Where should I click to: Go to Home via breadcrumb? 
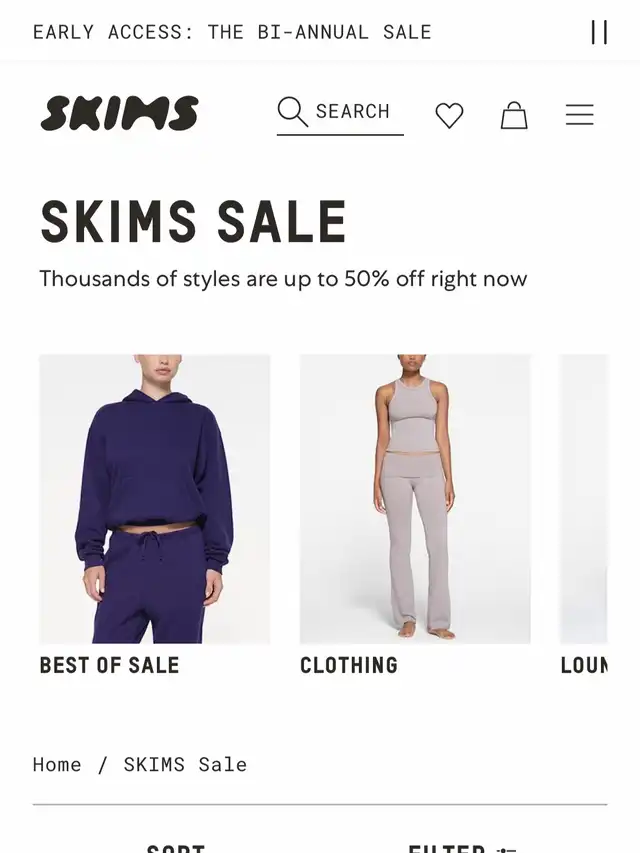(57, 764)
